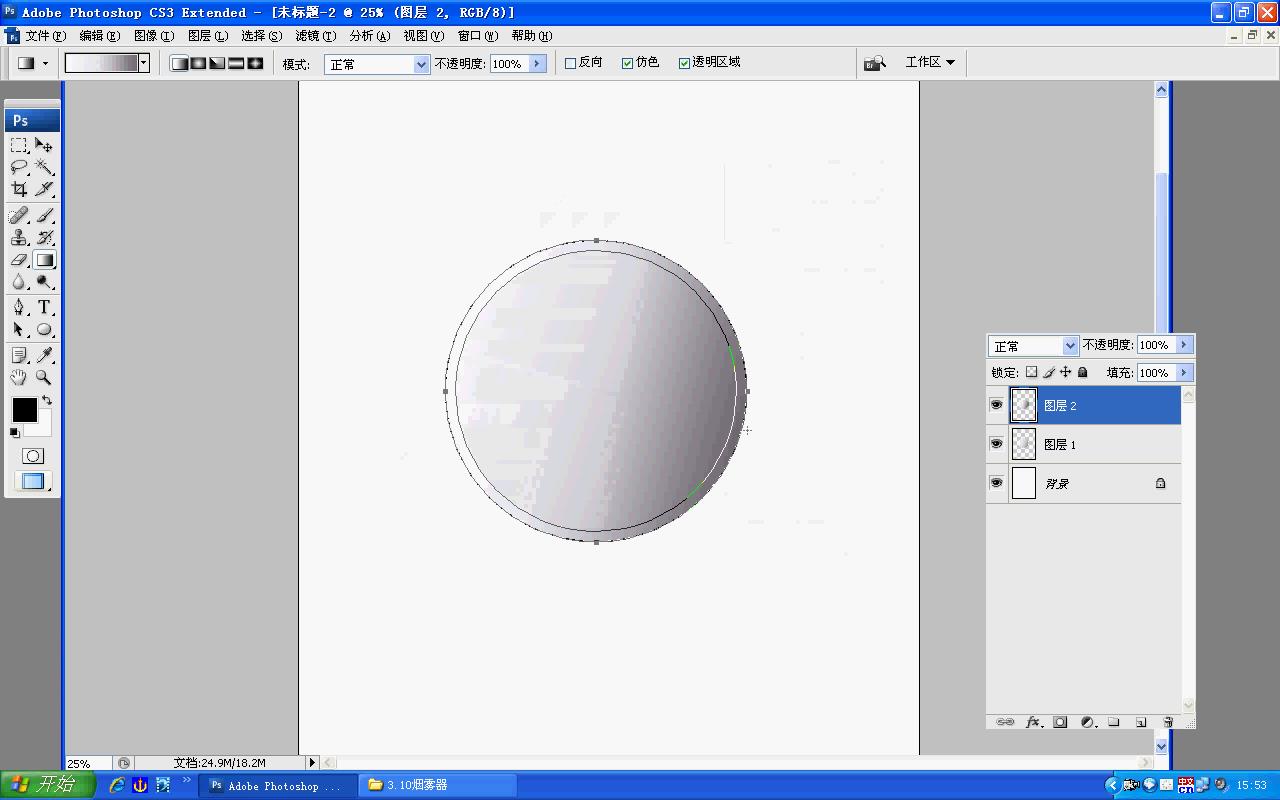Image resolution: width=1280 pixels, height=800 pixels.
Task: Select the Pen tool
Action: (19, 307)
